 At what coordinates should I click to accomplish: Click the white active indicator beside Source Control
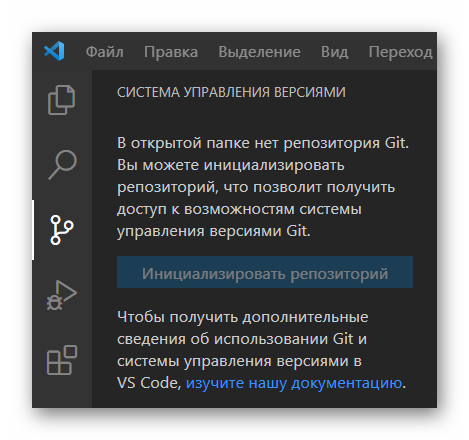[x=33, y=230]
